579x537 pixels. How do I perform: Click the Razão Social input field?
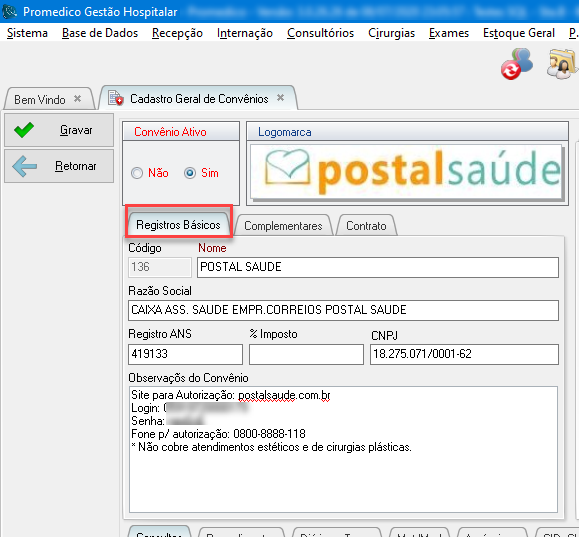pos(343,310)
